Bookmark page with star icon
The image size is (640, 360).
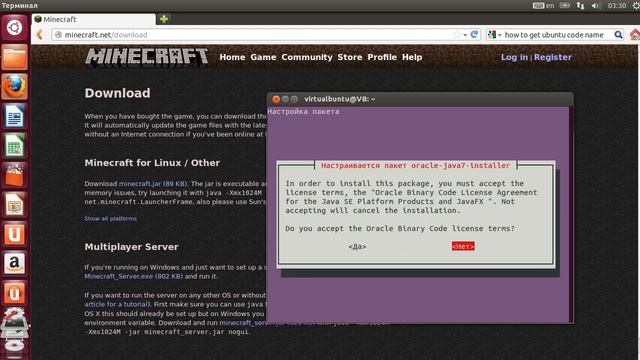[x=457, y=35]
